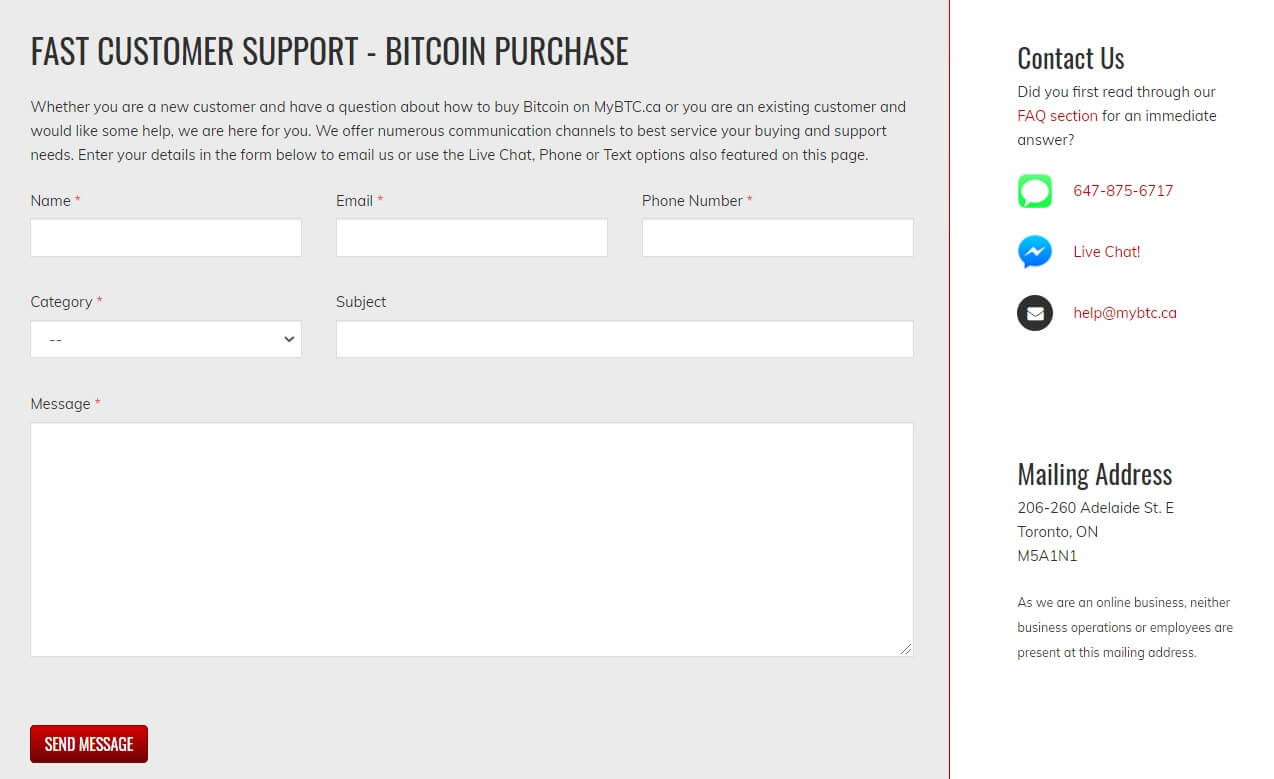Focus the Email input field

(472, 238)
